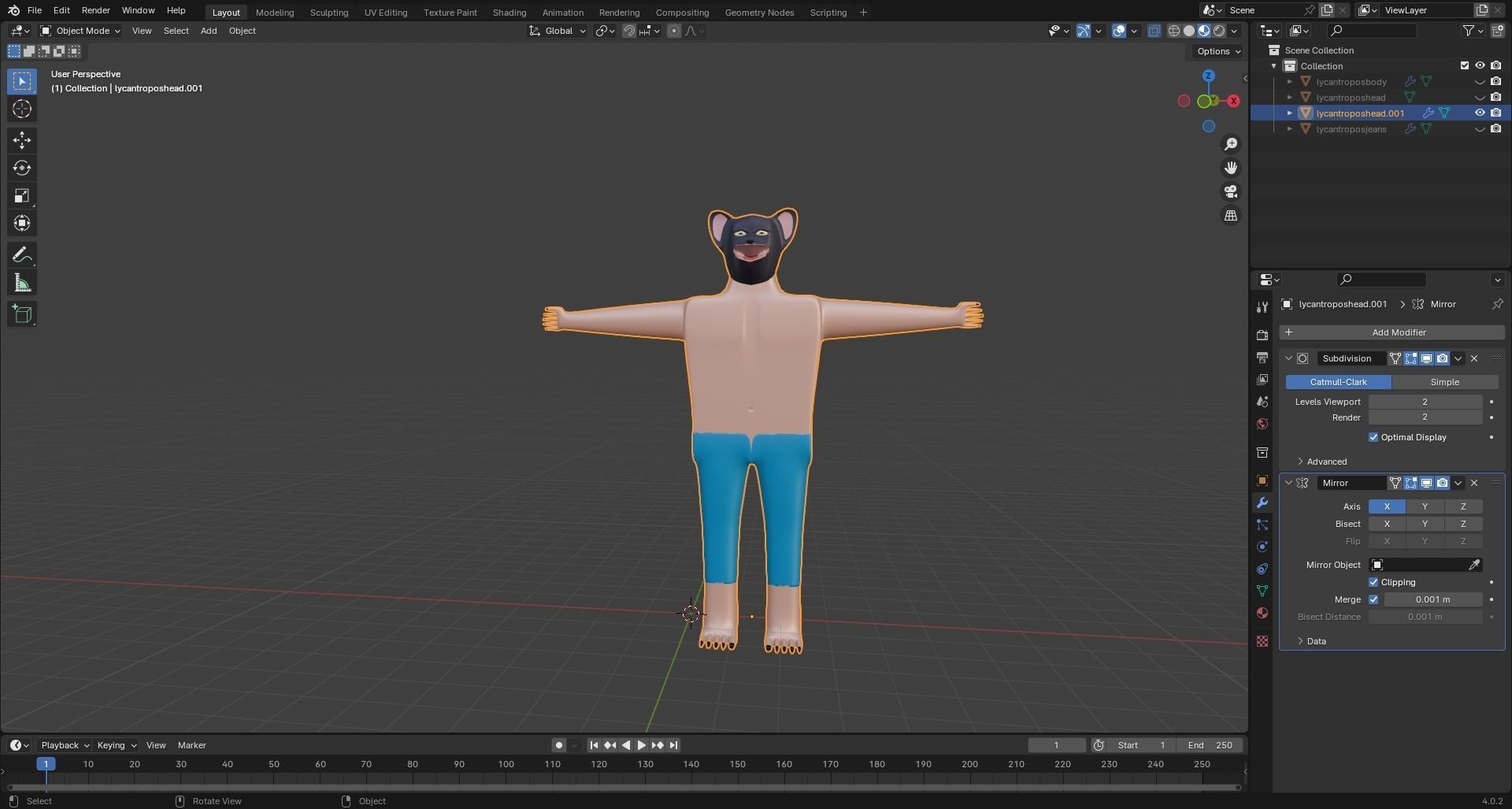Screen dimensions: 1512x809
Task: Click the Merge distance field
Action: tap(1432, 599)
